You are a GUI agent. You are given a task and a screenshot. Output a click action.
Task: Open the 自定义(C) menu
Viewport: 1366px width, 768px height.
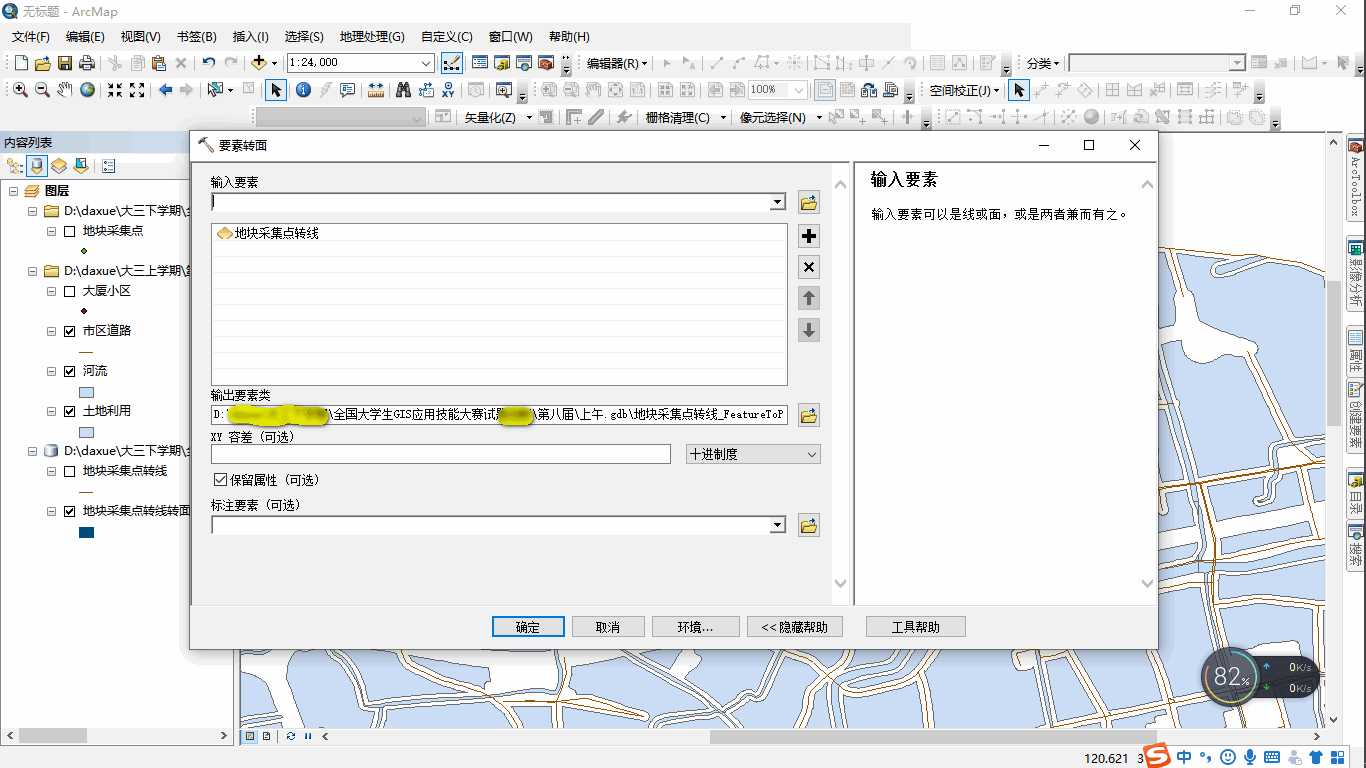click(446, 36)
